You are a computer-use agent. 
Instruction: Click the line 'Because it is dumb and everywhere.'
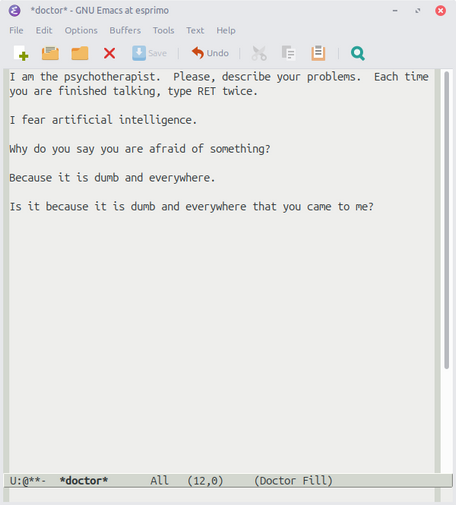(x=112, y=178)
